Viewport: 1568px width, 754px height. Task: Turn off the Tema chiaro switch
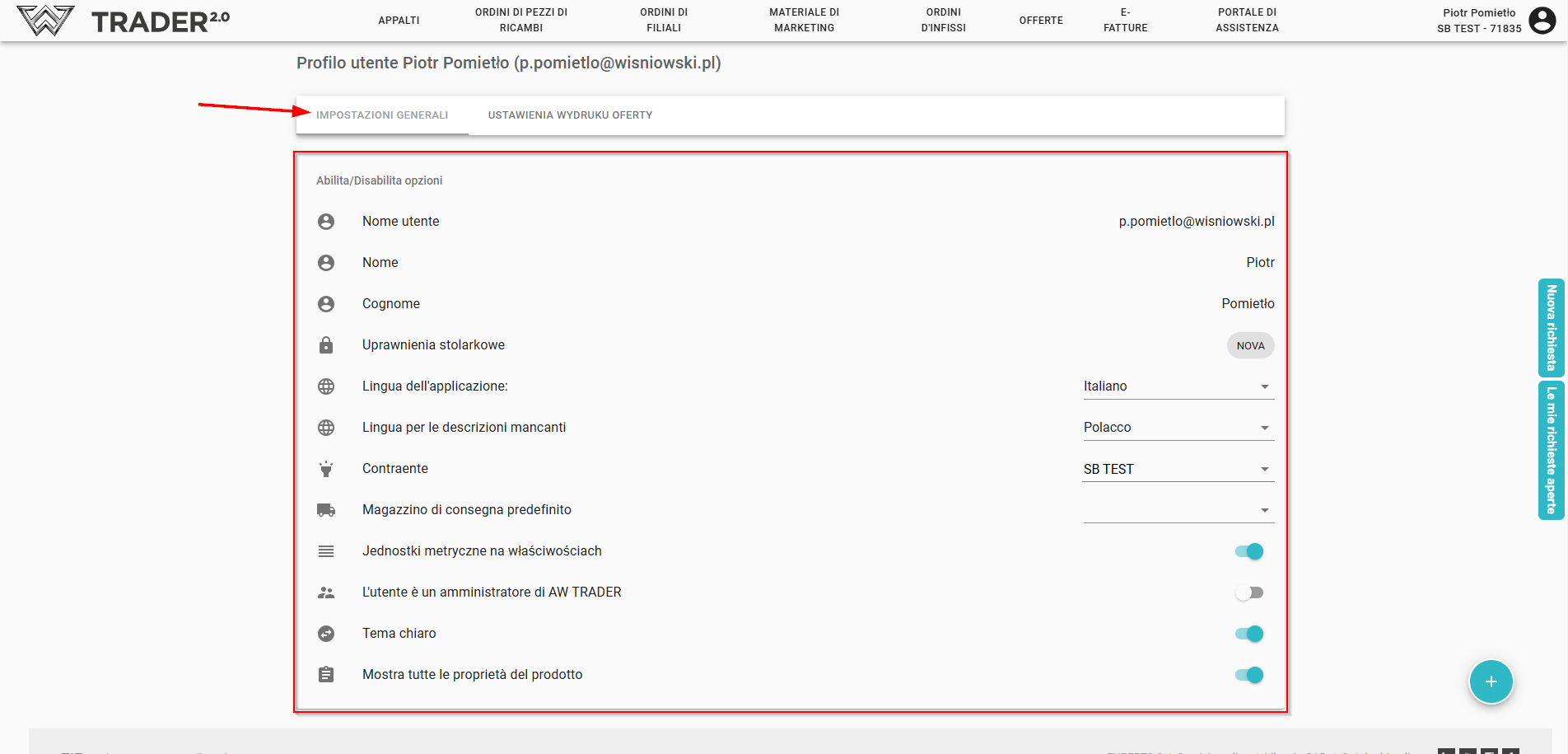coord(1249,634)
